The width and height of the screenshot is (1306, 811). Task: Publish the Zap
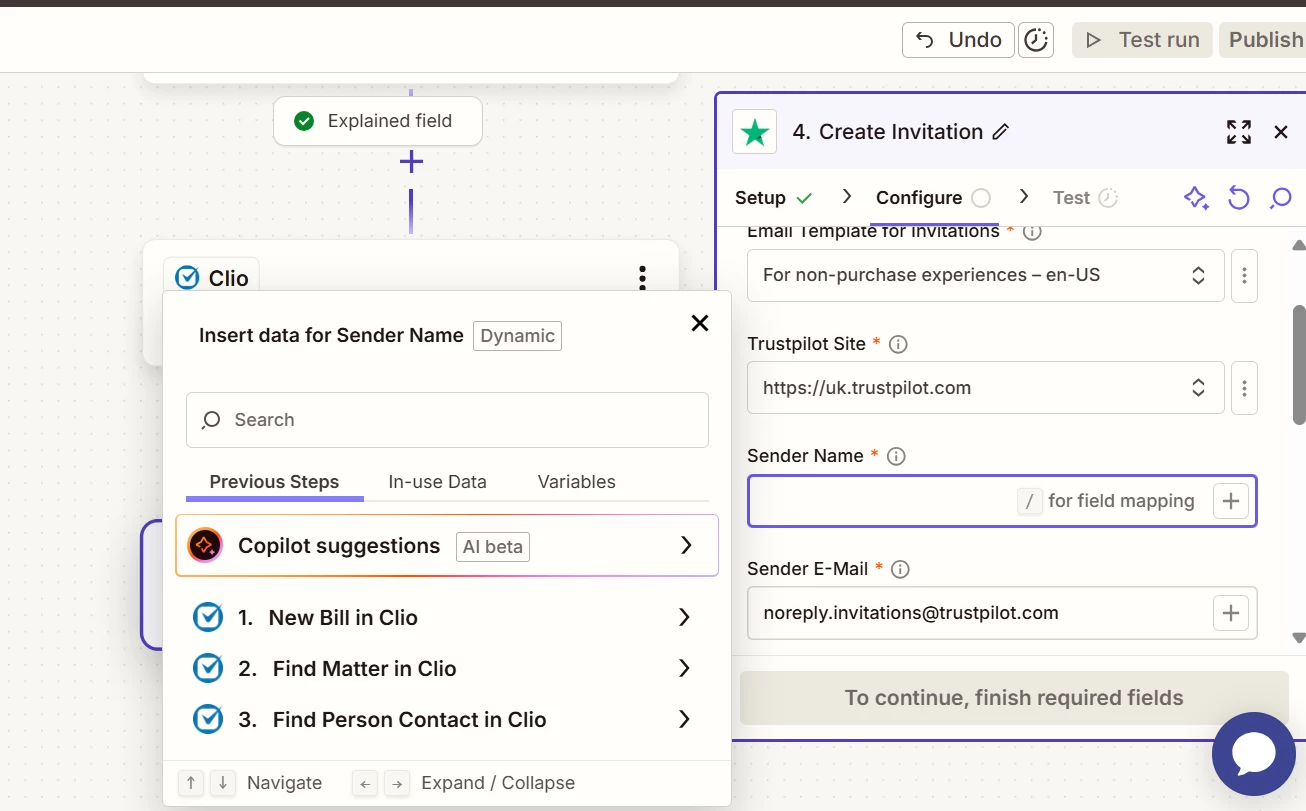click(1263, 40)
